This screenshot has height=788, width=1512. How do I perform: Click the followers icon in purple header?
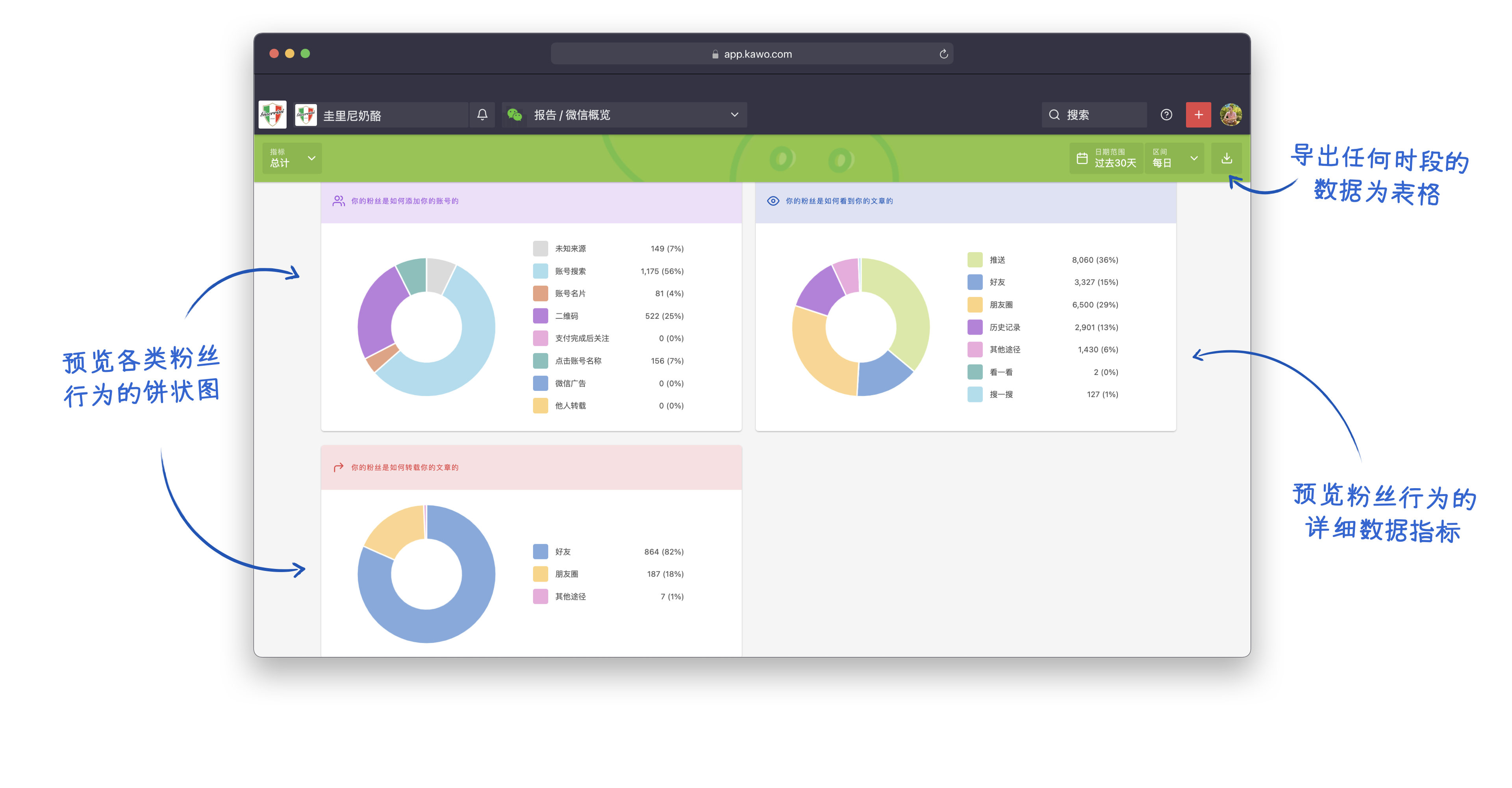tap(338, 201)
